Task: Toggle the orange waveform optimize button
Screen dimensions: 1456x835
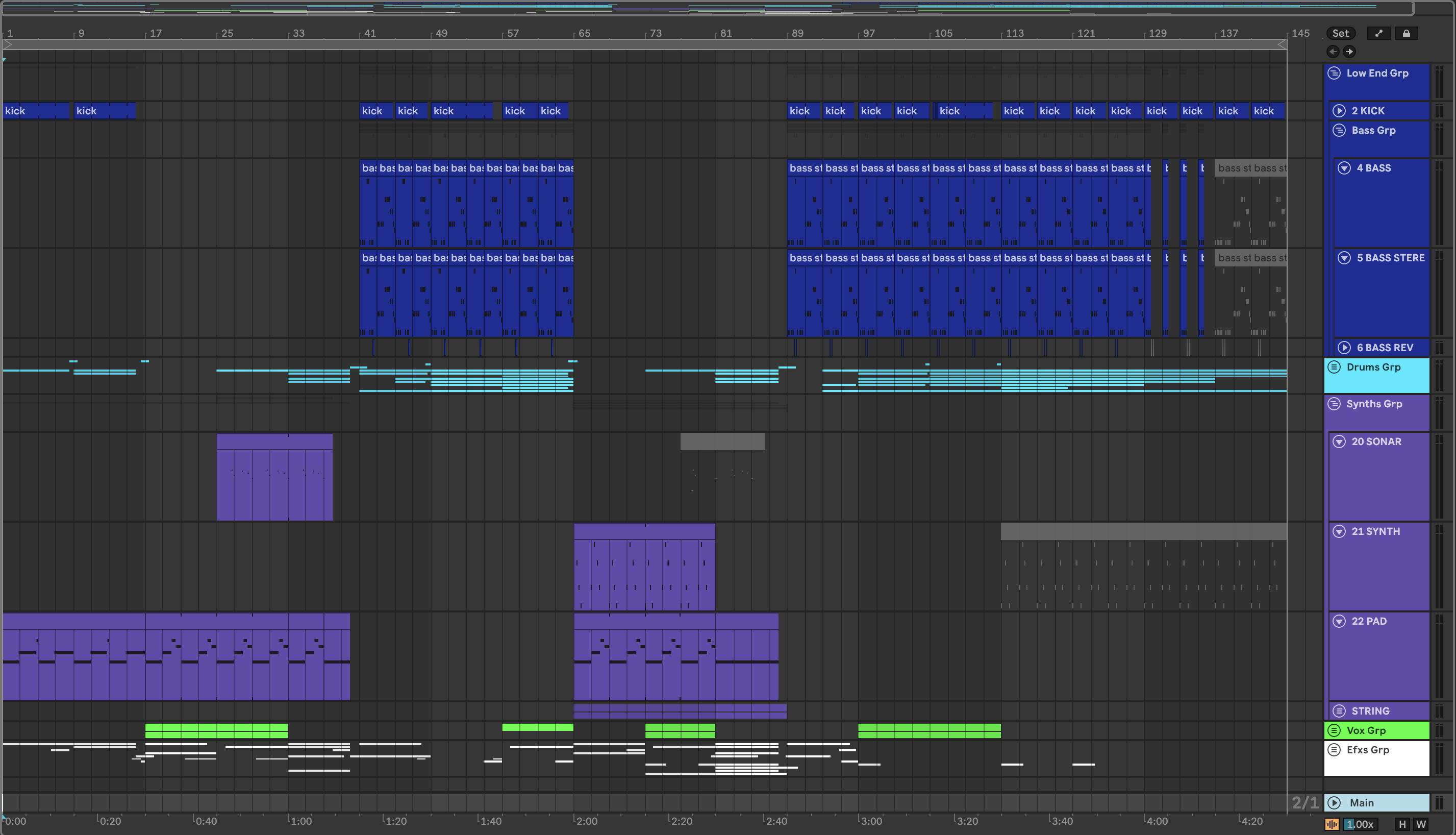Action: click(1332, 824)
